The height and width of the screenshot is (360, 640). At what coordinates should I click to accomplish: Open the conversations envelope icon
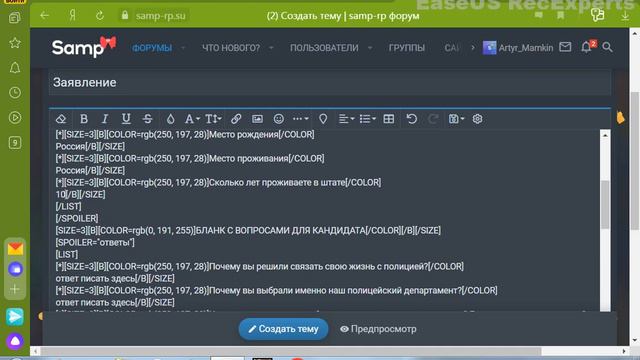pyautogui.click(x=565, y=47)
